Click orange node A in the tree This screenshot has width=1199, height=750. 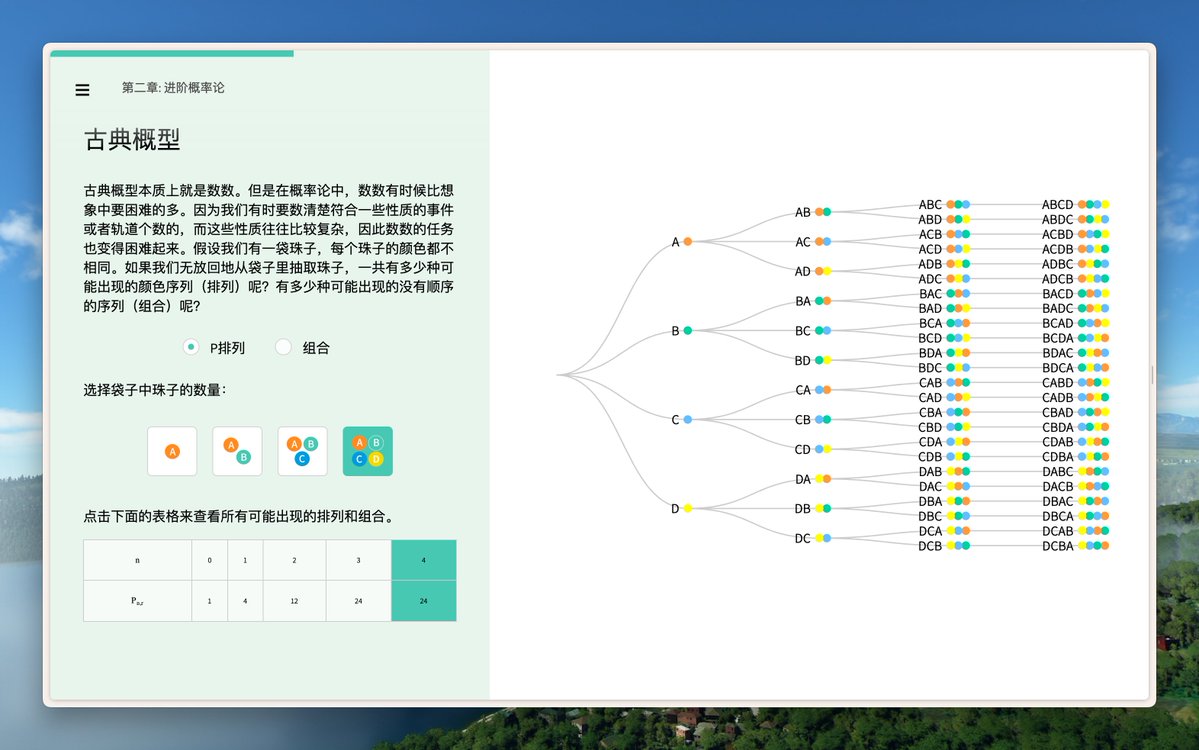tap(687, 242)
